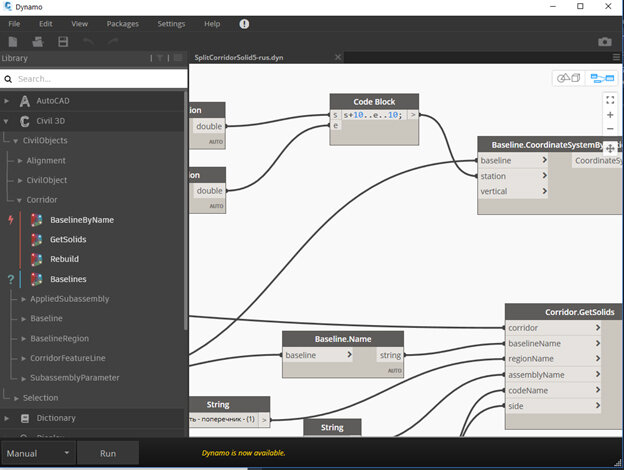Viewport: 624px width, 470px height.
Task: Collapse the Civil 3D library category
Action: 6,121
